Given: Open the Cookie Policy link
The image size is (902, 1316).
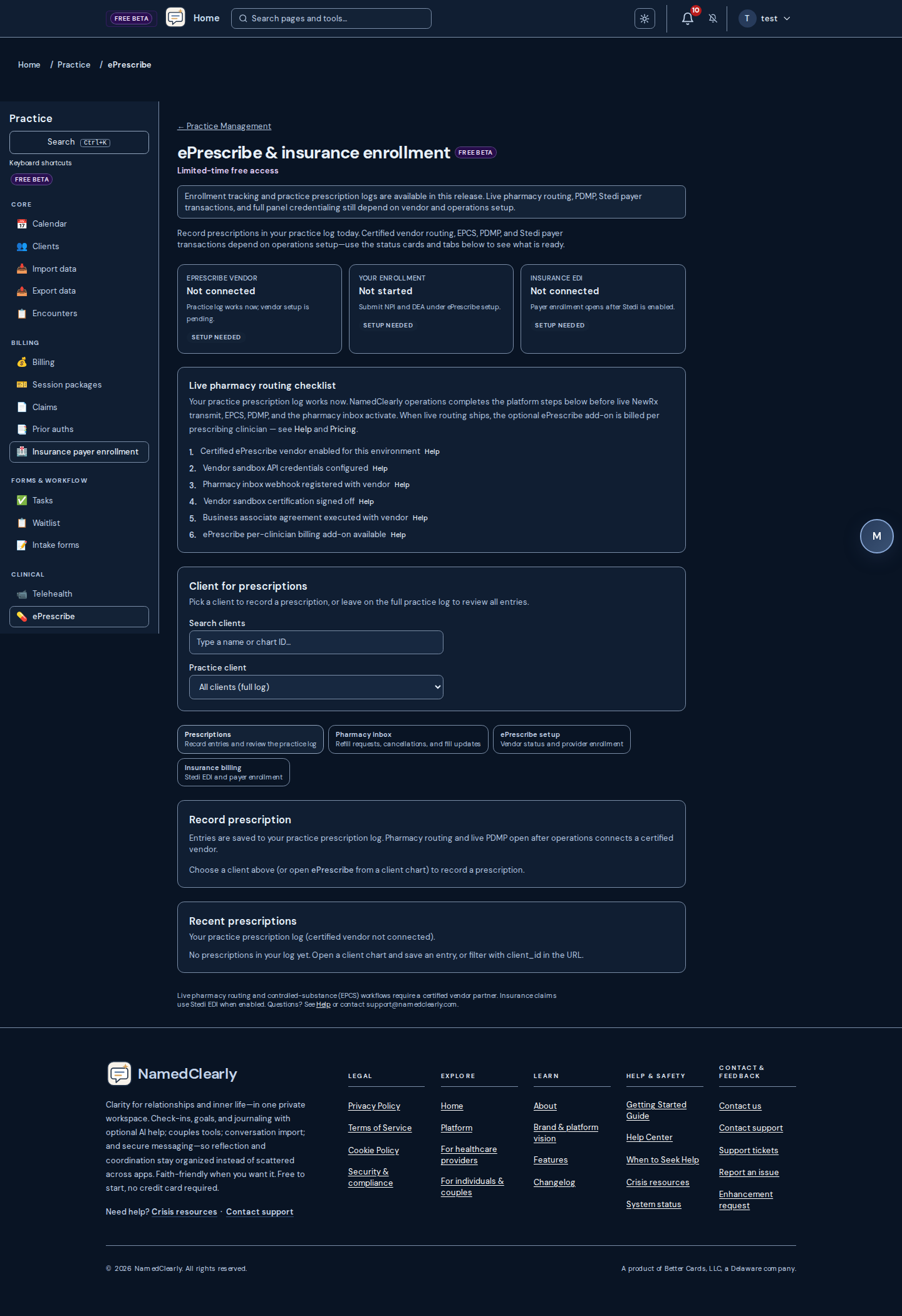Looking at the screenshot, I should tap(374, 1151).
